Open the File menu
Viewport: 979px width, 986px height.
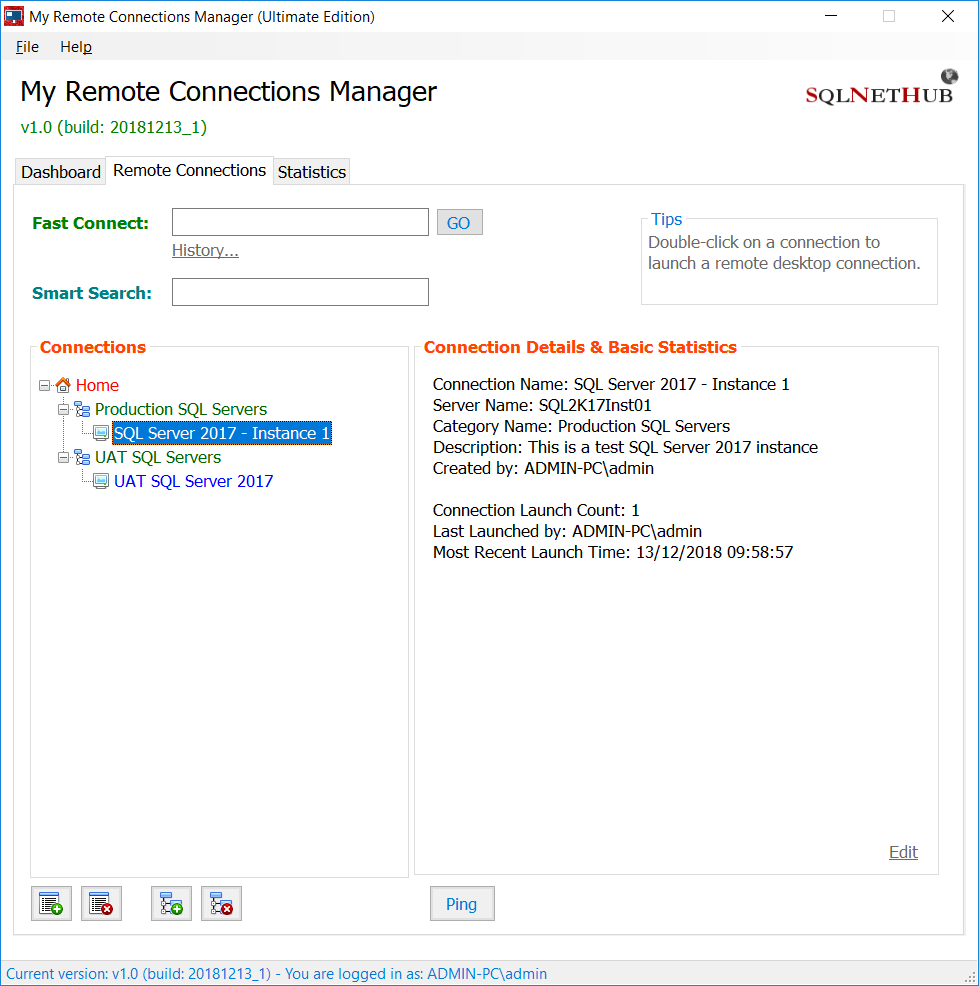click(x=27, y=47)
